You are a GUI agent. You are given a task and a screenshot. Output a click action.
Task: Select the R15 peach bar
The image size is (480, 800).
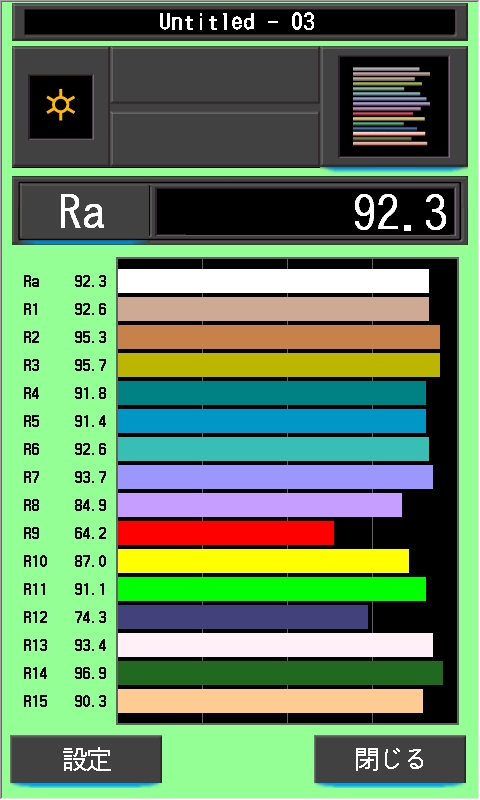pos(270,702)
